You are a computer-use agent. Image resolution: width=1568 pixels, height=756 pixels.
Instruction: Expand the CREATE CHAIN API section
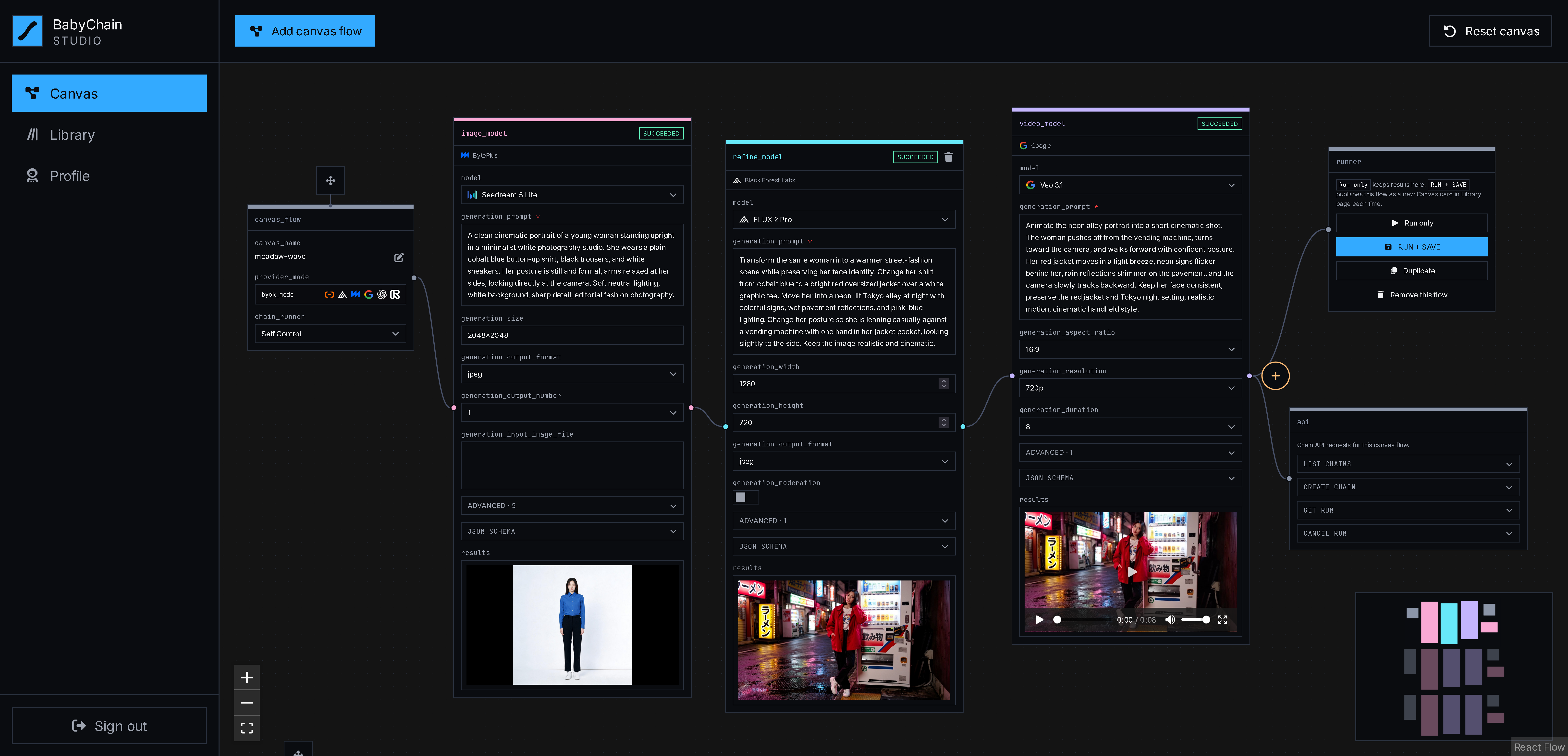(x=1408, y=487)
